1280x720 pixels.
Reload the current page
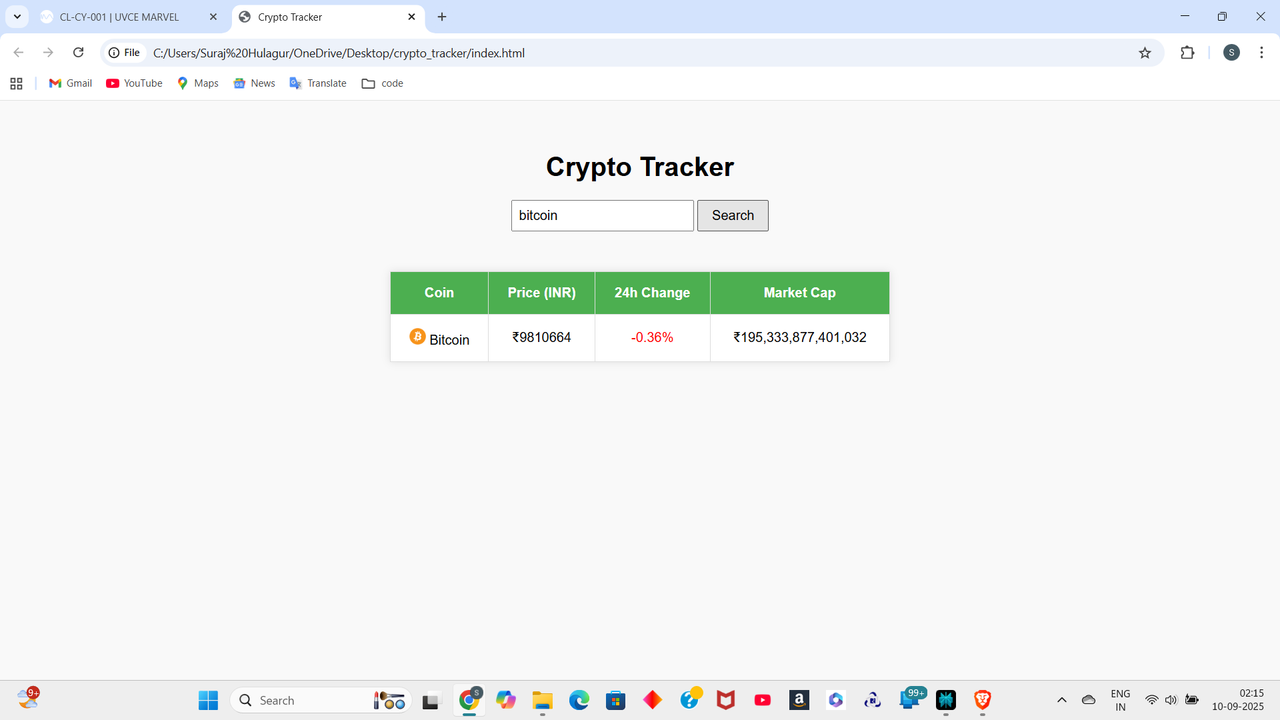click(78, 53)
